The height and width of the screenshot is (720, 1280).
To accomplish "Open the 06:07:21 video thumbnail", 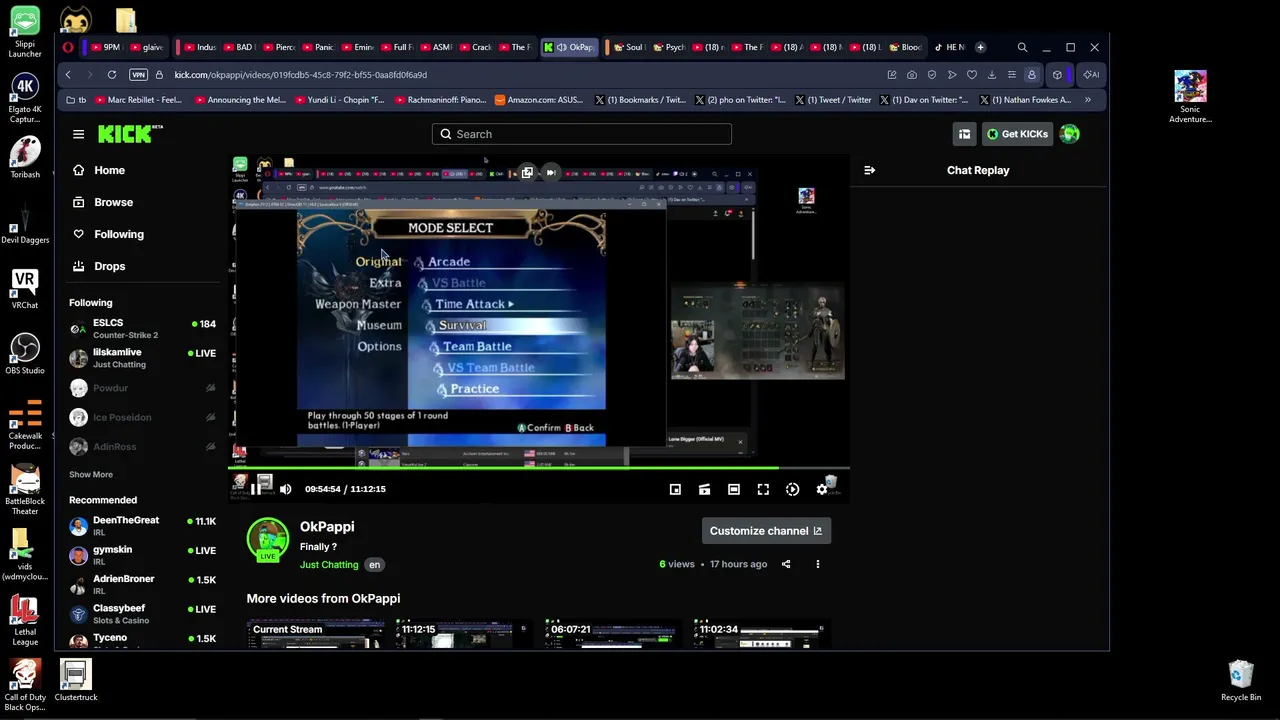I will tap(613, 634).
